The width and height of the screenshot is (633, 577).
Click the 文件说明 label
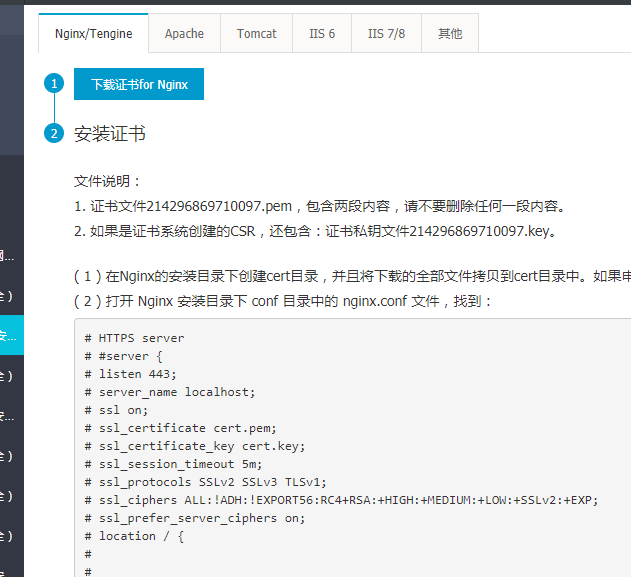(107, 181)
